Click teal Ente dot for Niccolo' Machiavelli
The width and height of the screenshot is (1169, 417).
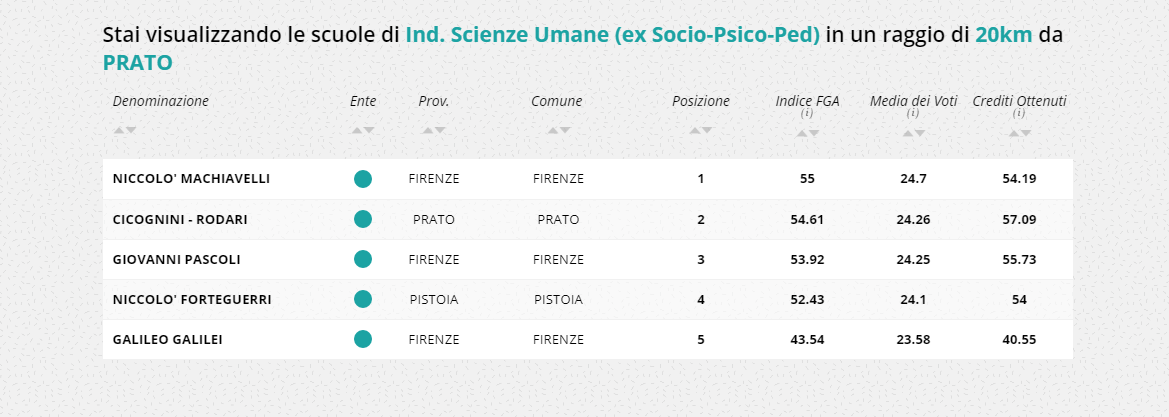(363, 179)
